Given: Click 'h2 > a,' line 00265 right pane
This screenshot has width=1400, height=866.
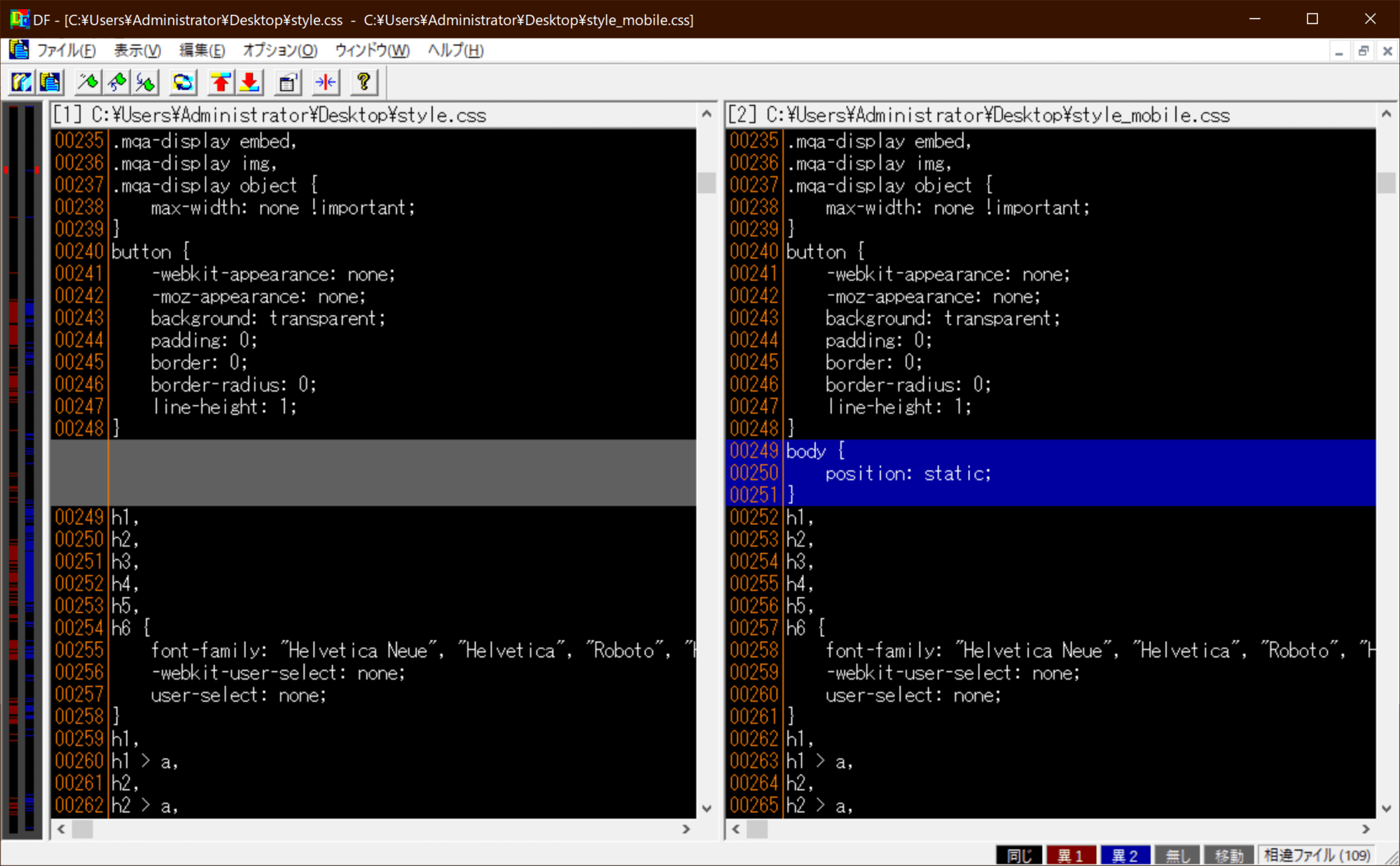Looking at the screenshot, I should pos(819,806).
